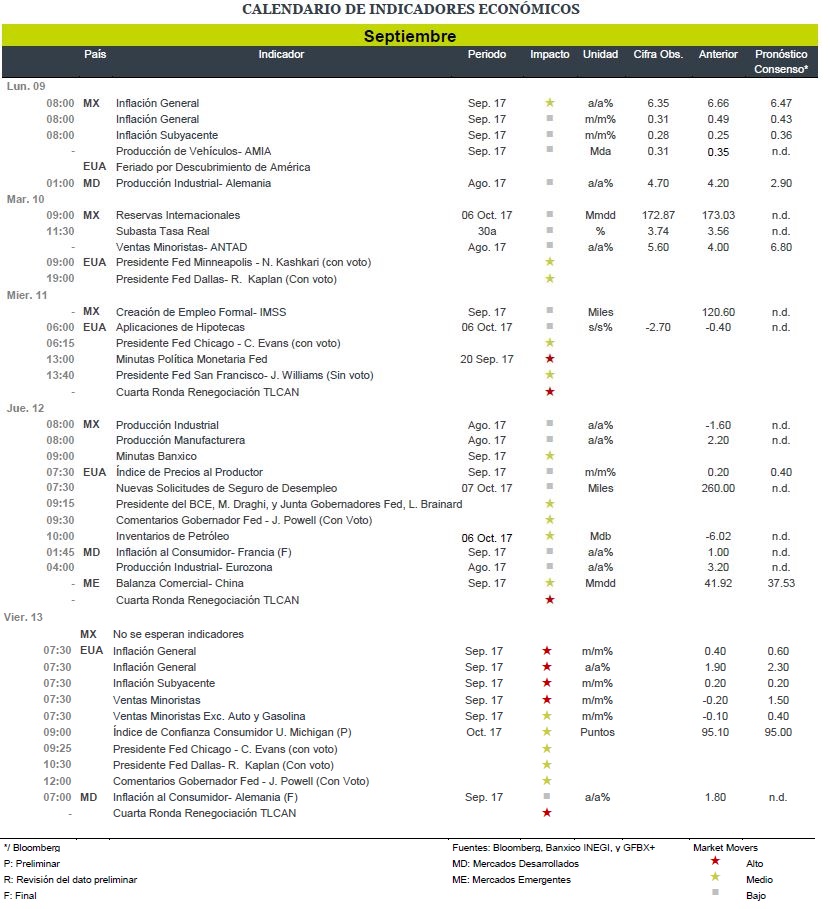This screenshot has height=909, width=829.
Task: Click the gray square for Inflación al Consumidor- Alemania (F)
Action: click(547, 796)
